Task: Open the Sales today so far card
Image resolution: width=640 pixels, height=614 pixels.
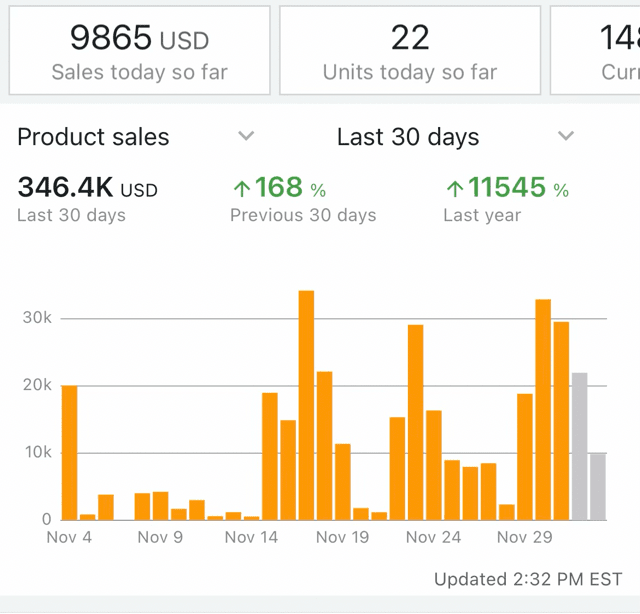Action: click(x=139, y=50)
